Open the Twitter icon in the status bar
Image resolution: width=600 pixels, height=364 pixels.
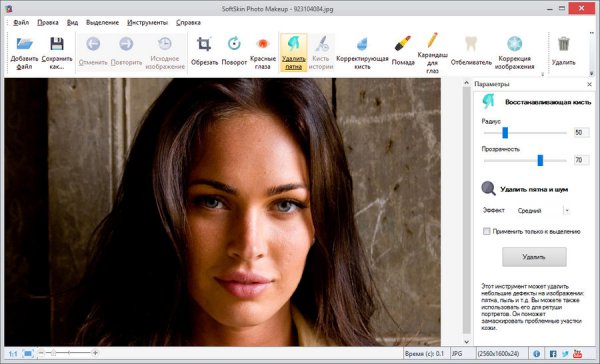[x=565, y=354]
